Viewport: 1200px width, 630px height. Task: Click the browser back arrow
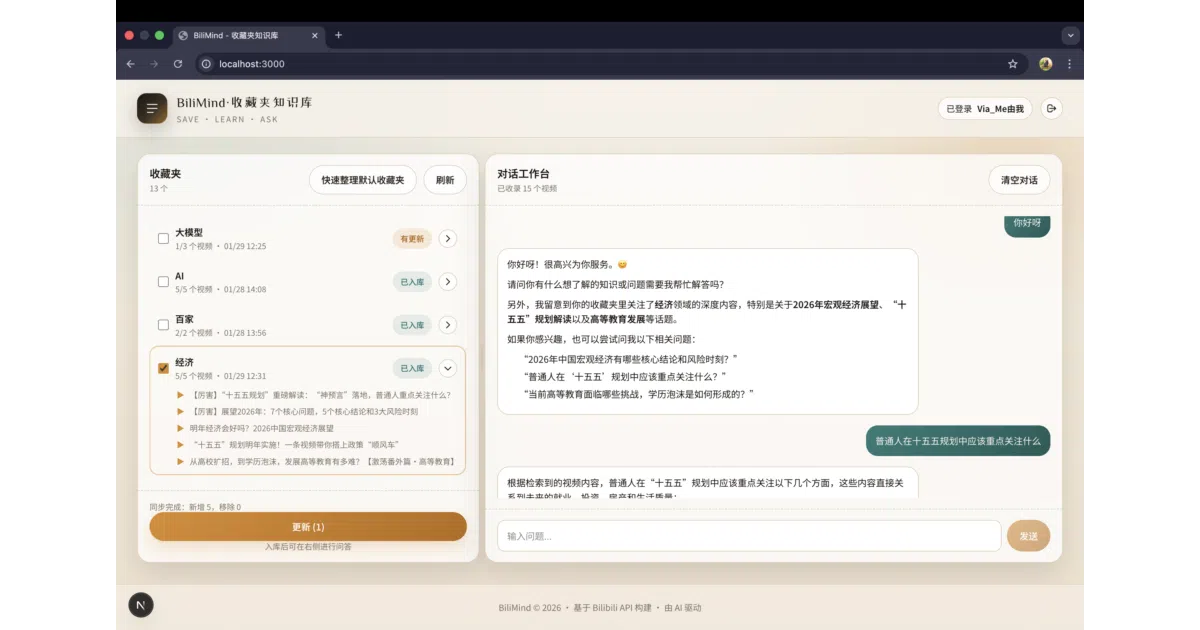click(x=130, y=64)
